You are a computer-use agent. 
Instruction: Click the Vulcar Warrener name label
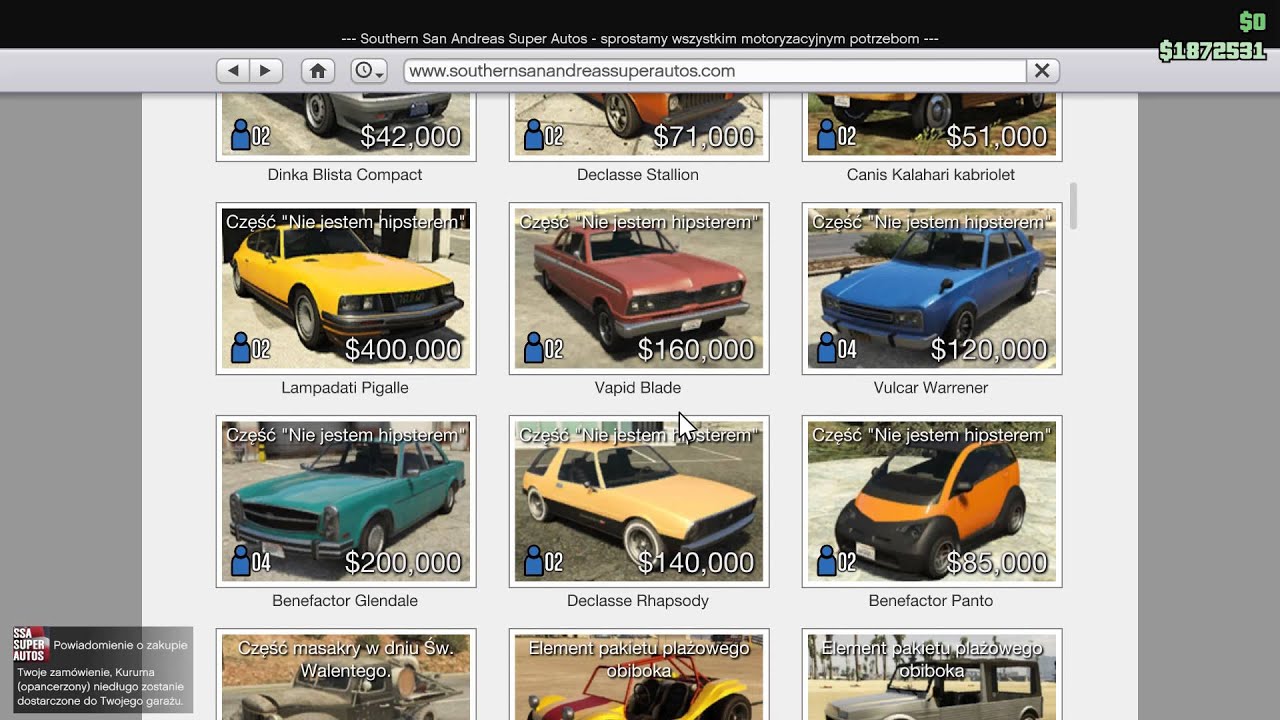[931, 388]
